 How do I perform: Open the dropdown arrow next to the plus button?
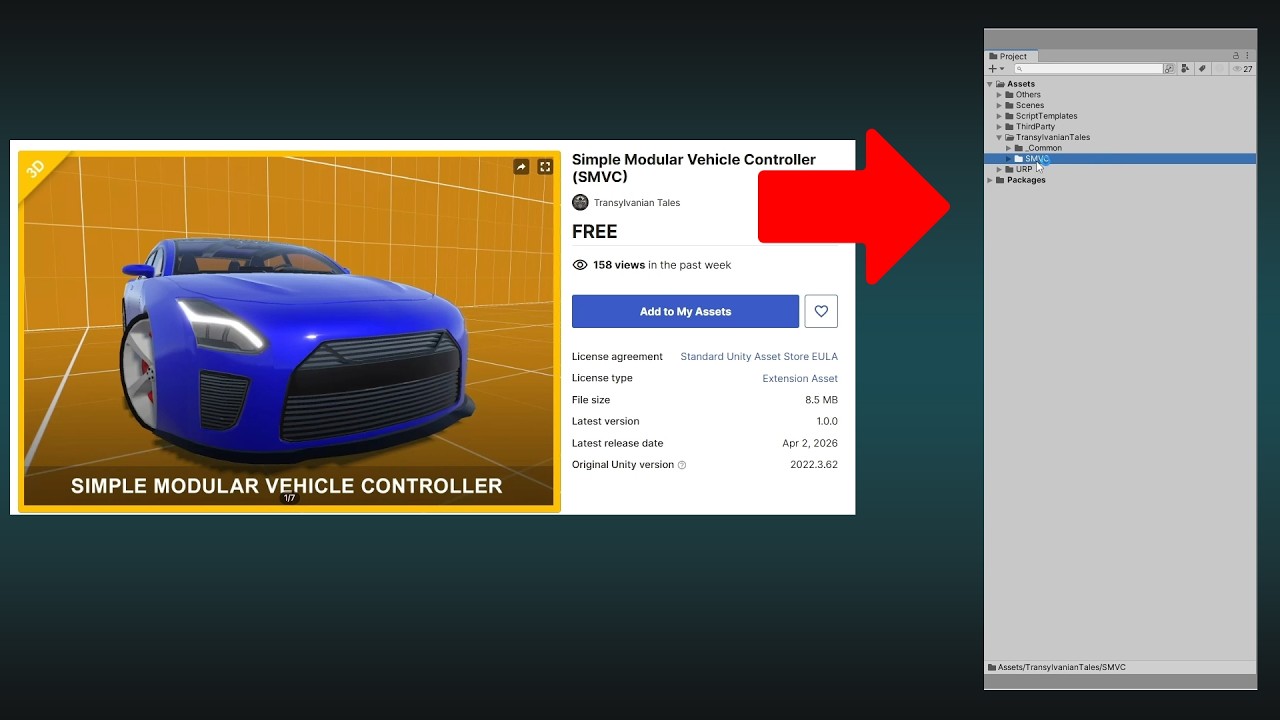click(x=1002, y=69)
